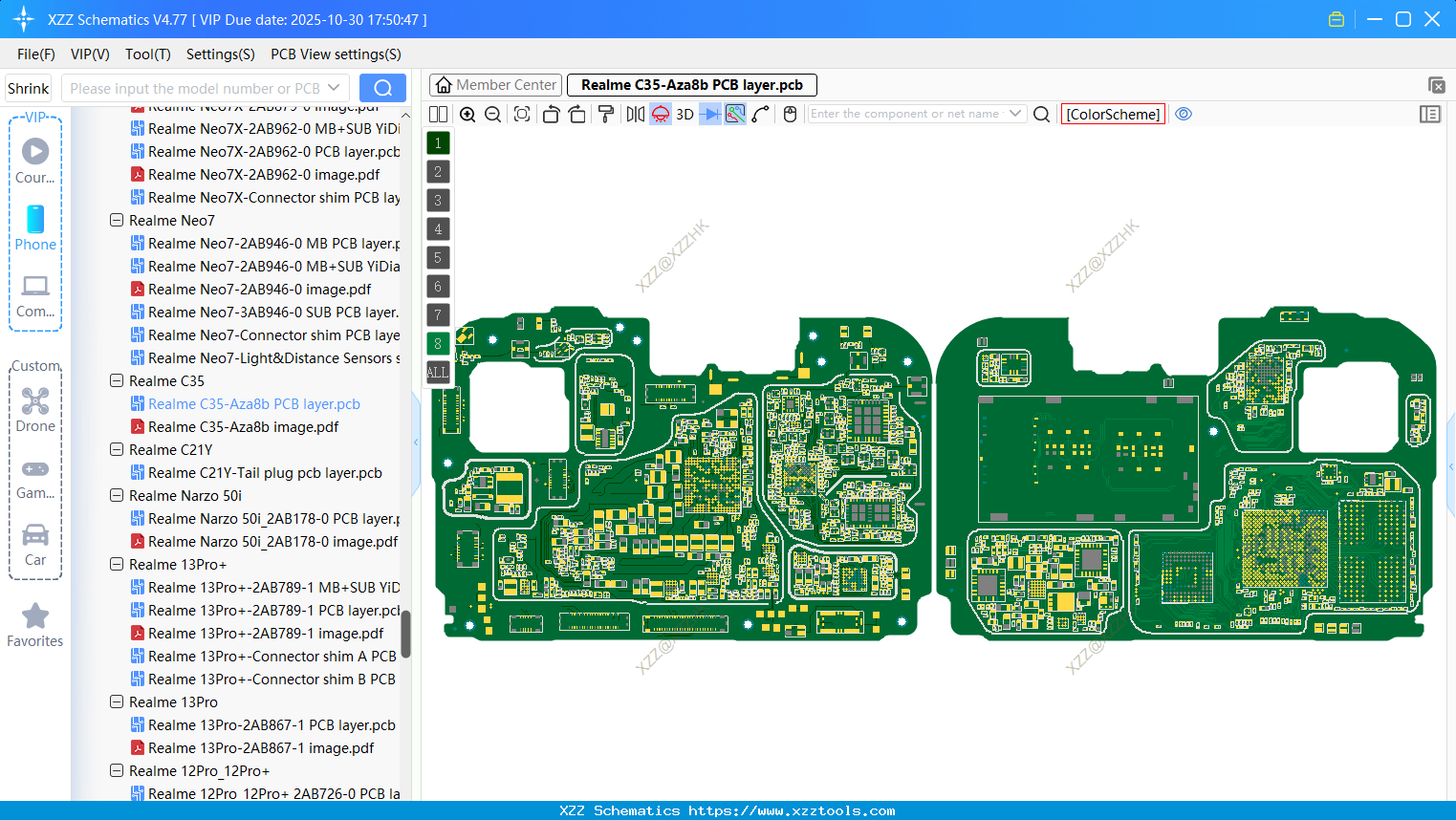
Task: Click the XZZ Schematics star logo
Action: tap(24, 19)
